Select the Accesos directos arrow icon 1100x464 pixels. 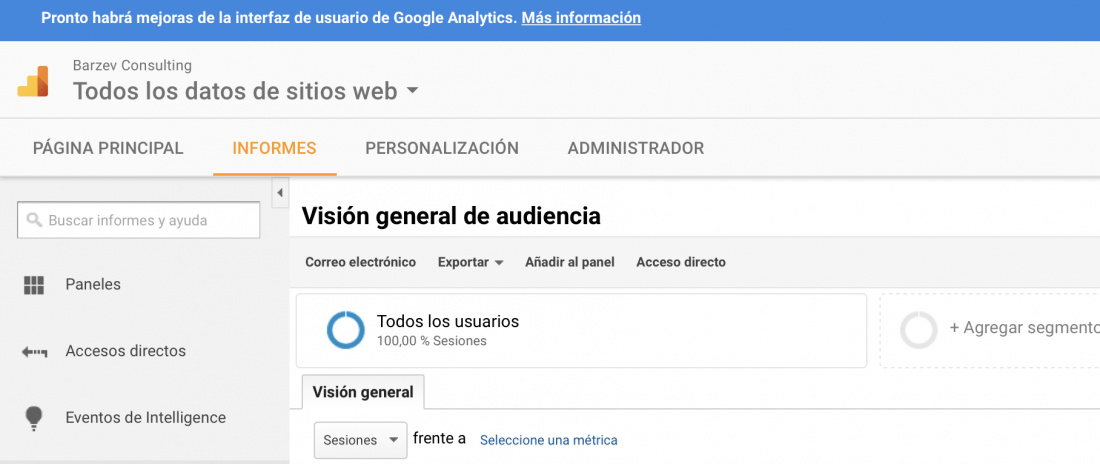(34, 352)
